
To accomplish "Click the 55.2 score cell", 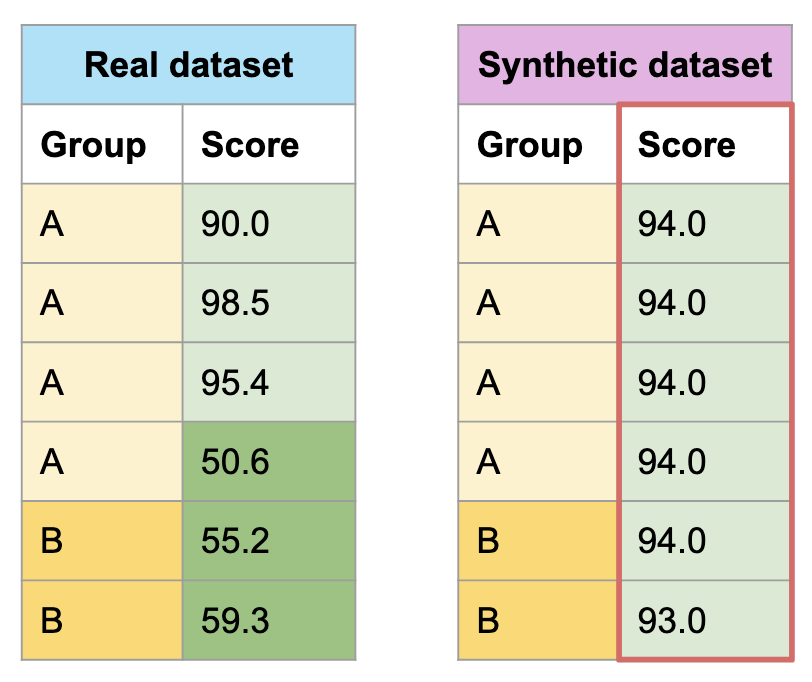I will tap(268, 540).
